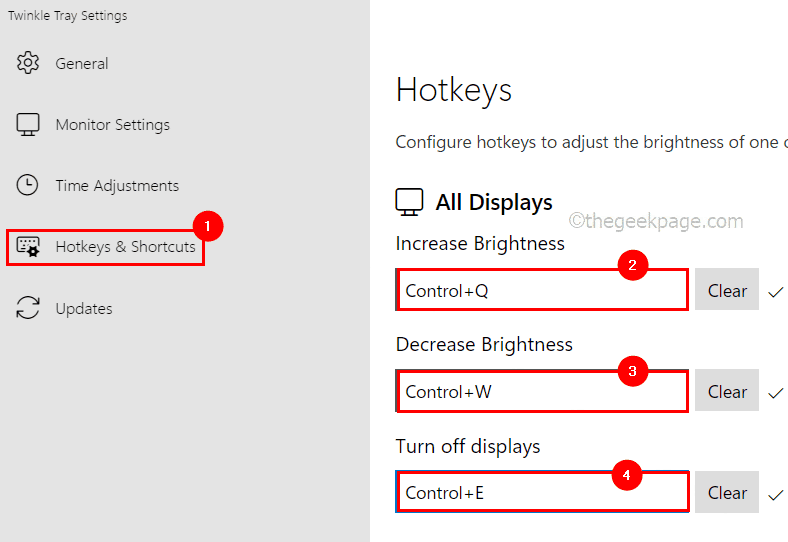Click the keyboard icon beside Hotkeys & Shortcuts
The height and width of the screenshot is (542, 788).
point(28,247)
